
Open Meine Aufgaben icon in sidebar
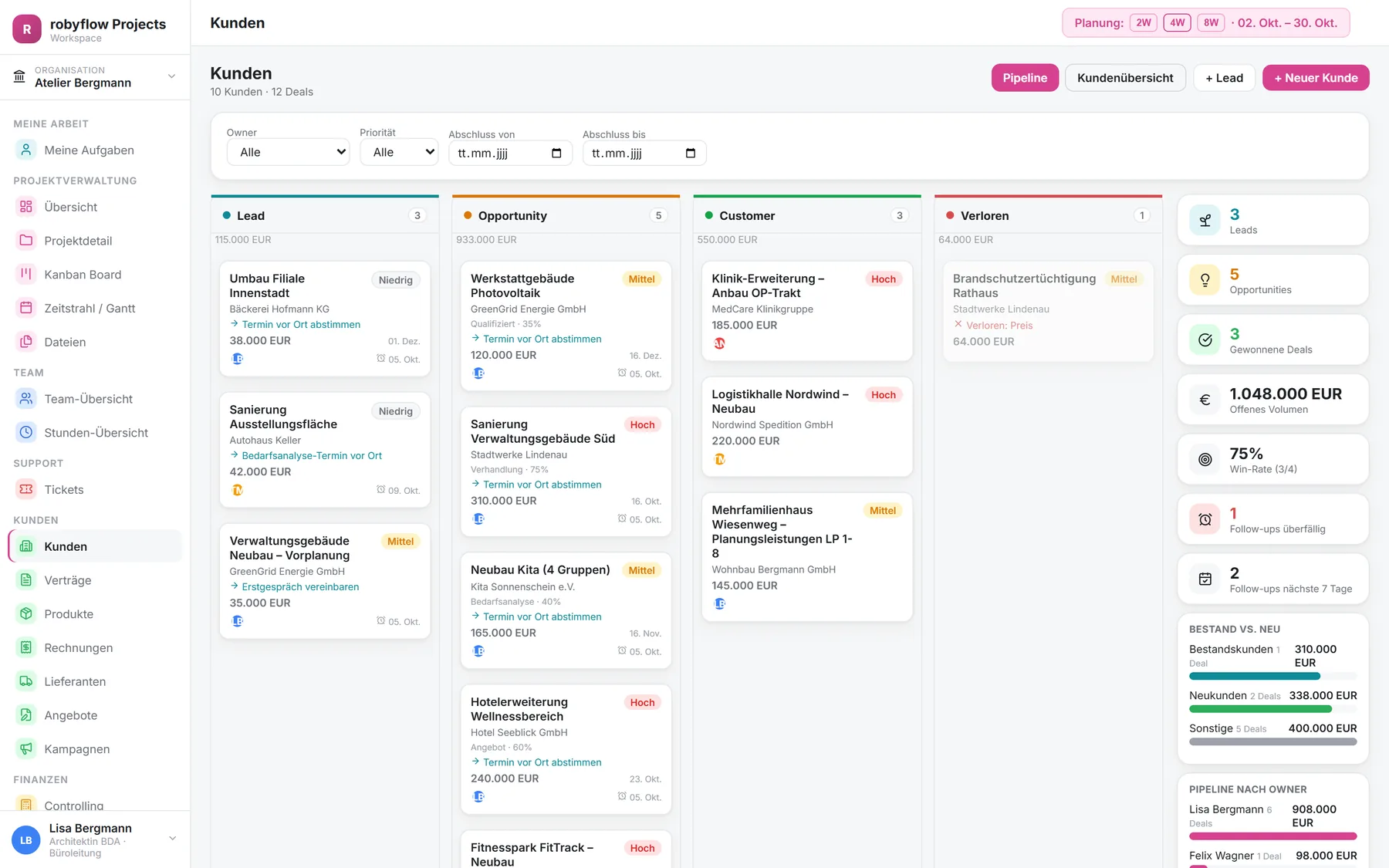(x=26, y=150)
